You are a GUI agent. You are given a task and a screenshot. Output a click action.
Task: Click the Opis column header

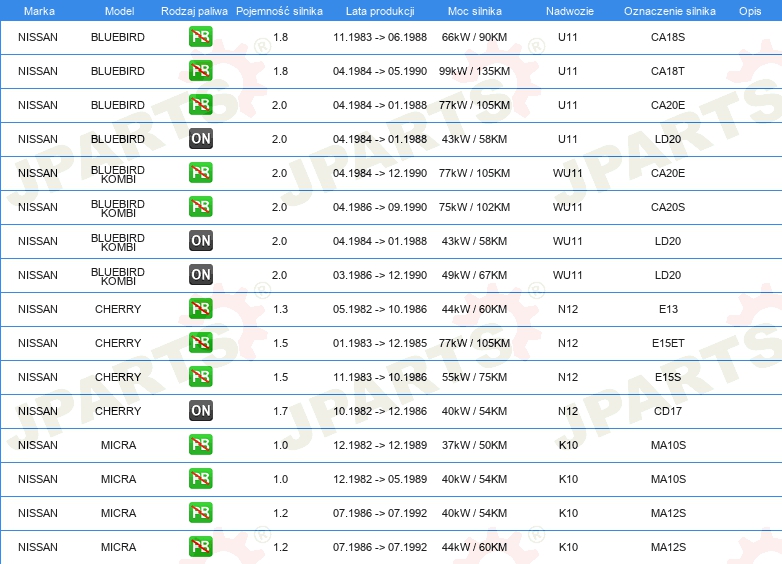(x=750, y=11)
